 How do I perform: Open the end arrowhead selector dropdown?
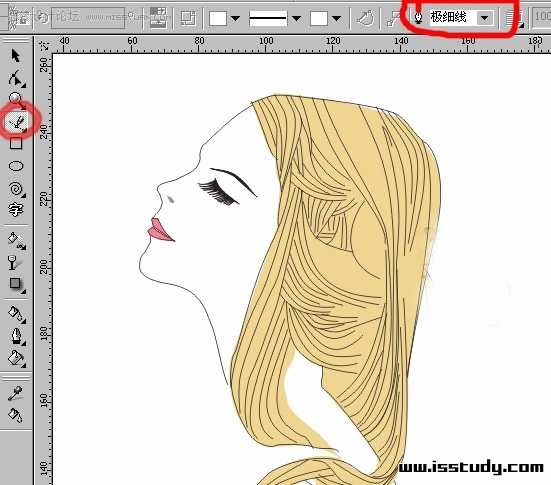tap(337, 18)
